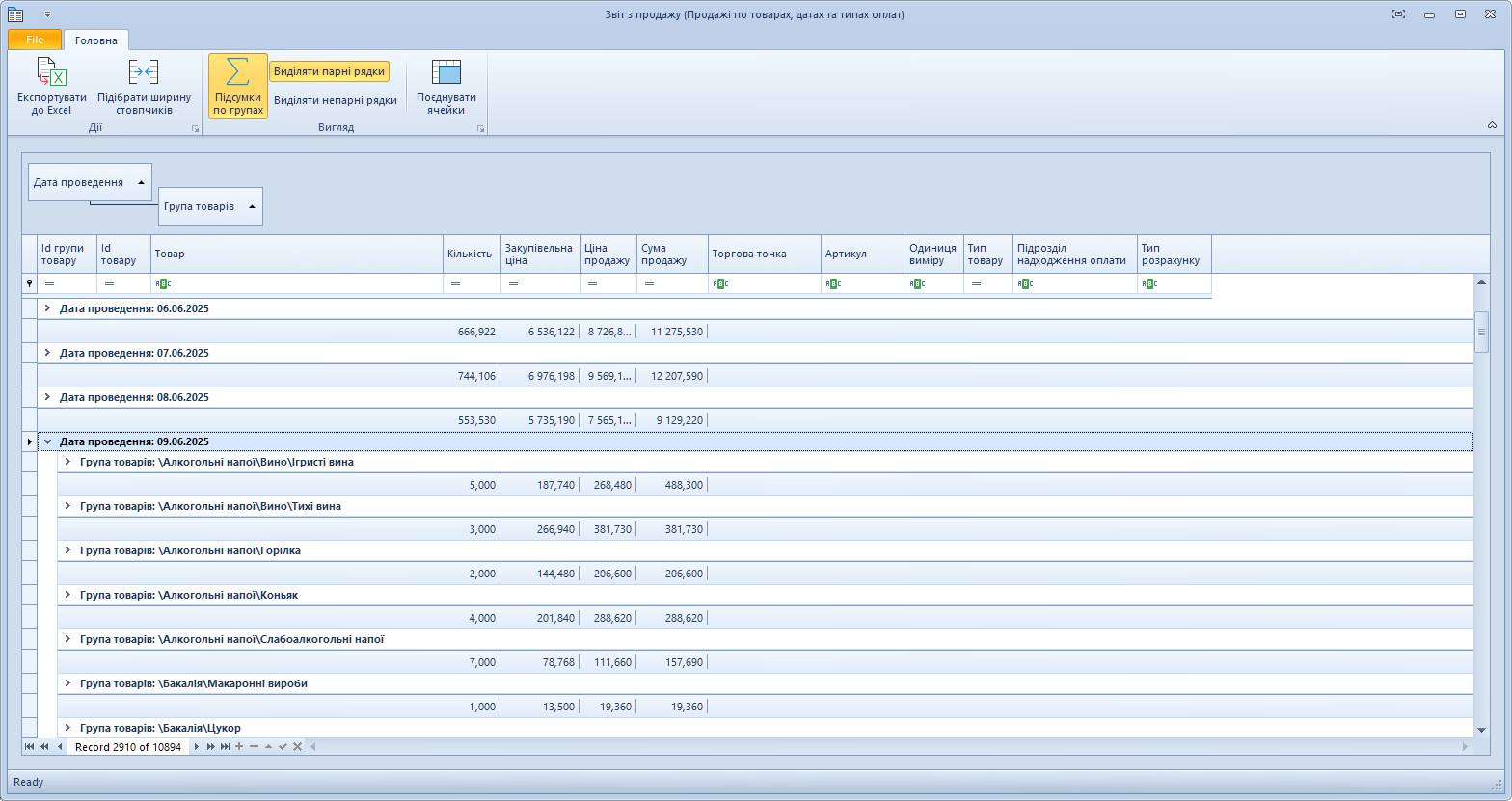Export the report to Excel
The image size is (1512, 801).
click(52, 86)
